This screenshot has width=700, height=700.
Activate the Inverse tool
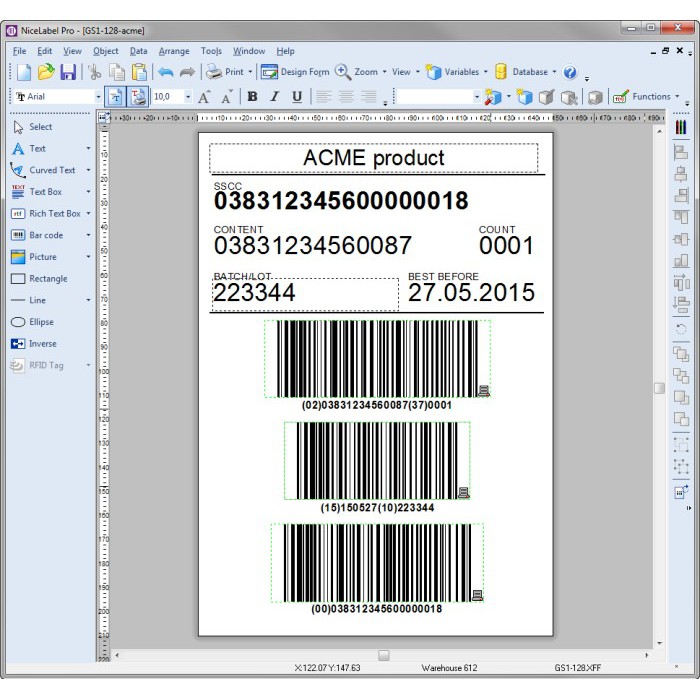tap(42, 344)
